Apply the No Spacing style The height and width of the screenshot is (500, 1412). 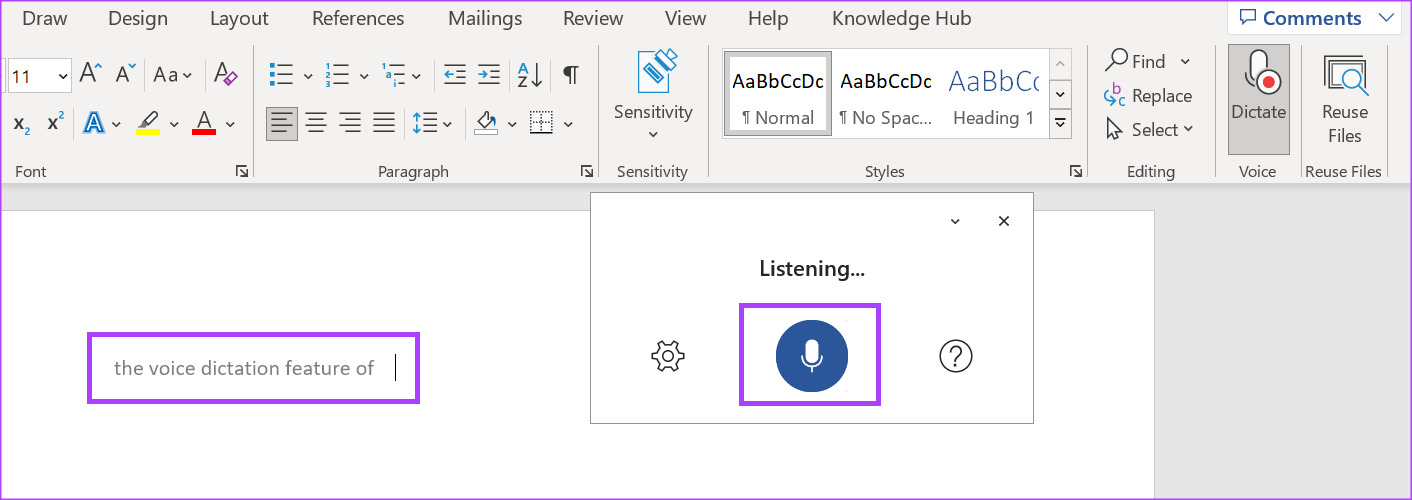[886, 94]
